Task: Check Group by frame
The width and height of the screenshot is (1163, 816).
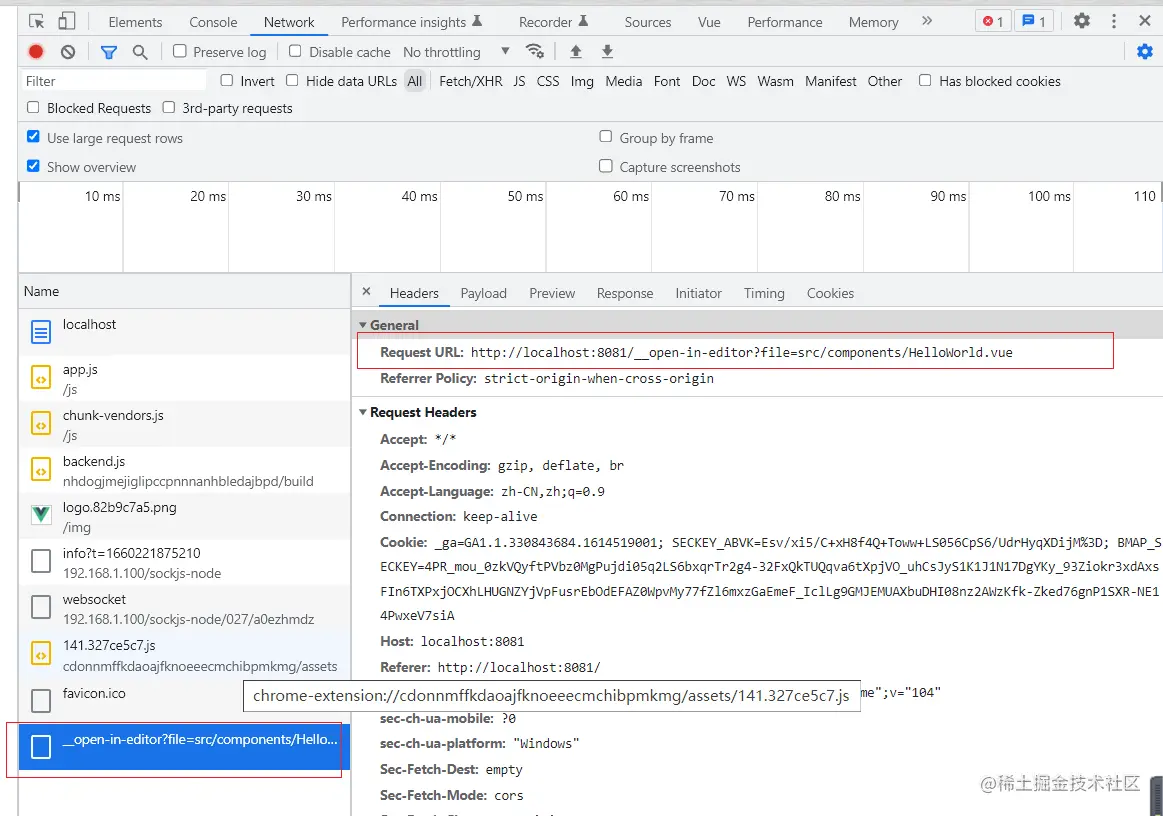Action: (606, 136)
